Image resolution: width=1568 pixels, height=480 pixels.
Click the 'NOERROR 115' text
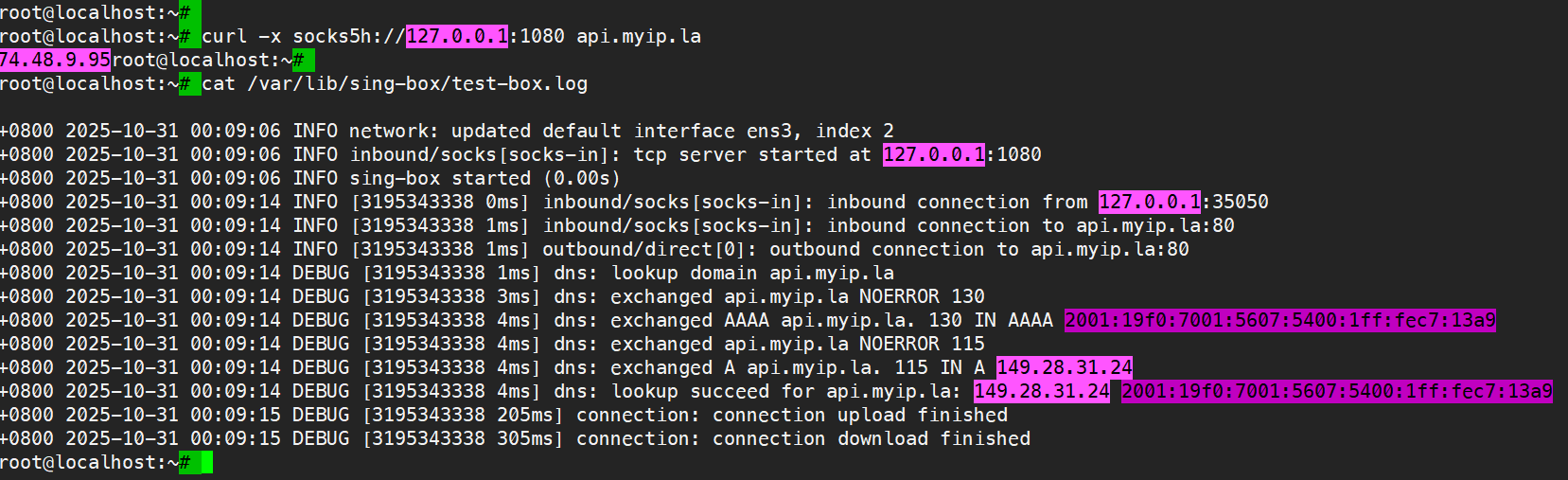(922, 344)
